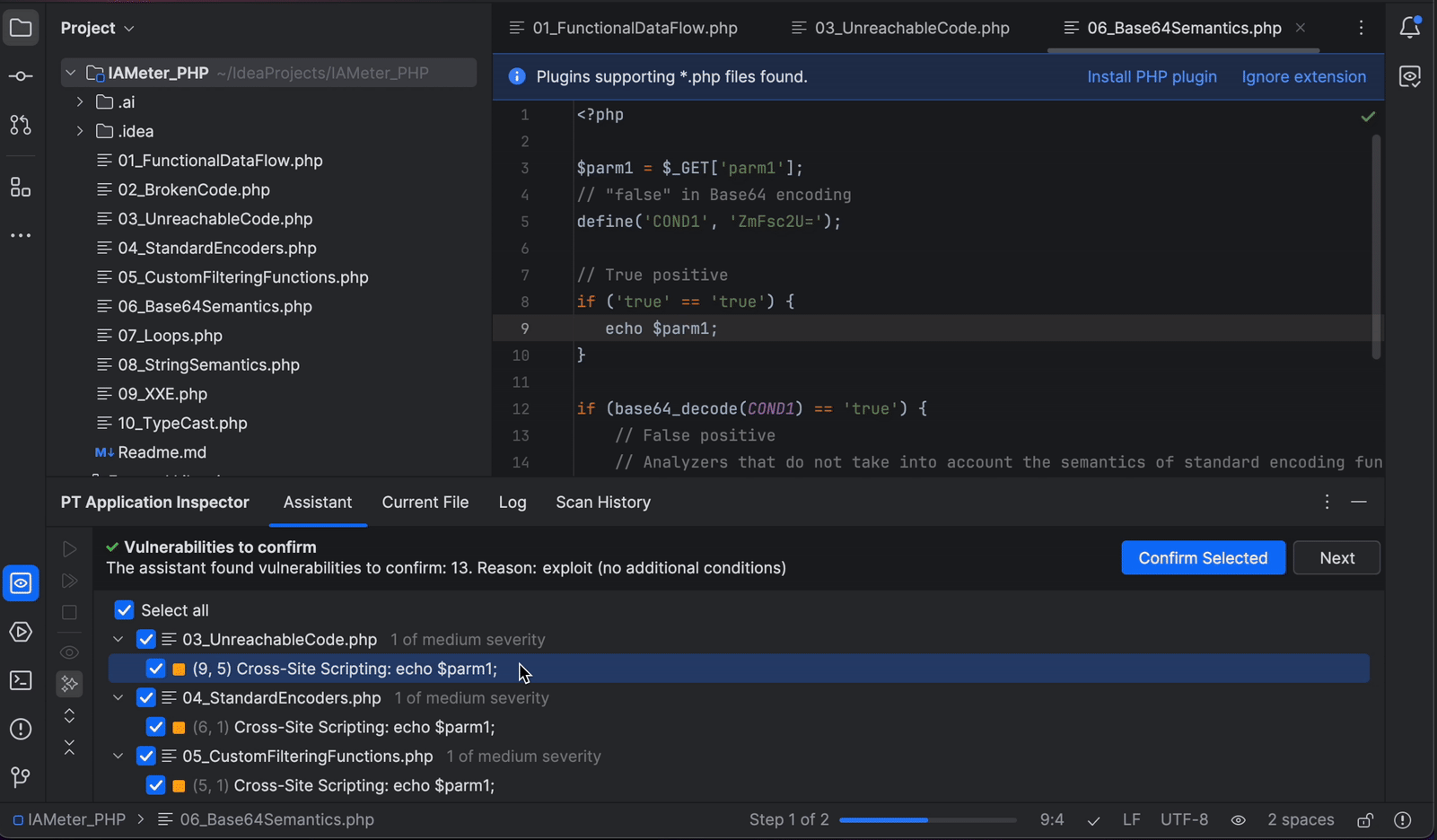Open the Git tool window icon
Image resolution: width=1437 pixels, height=840 pixels.
21,777
